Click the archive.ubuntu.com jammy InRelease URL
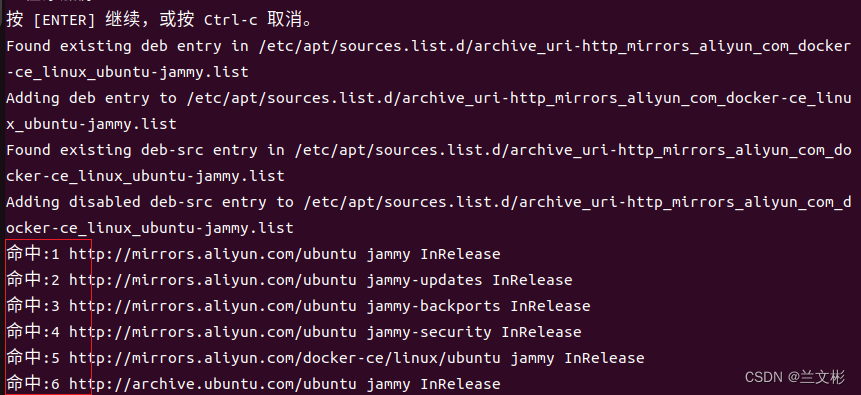The image size is (861, 395). [x=284, y=384]
